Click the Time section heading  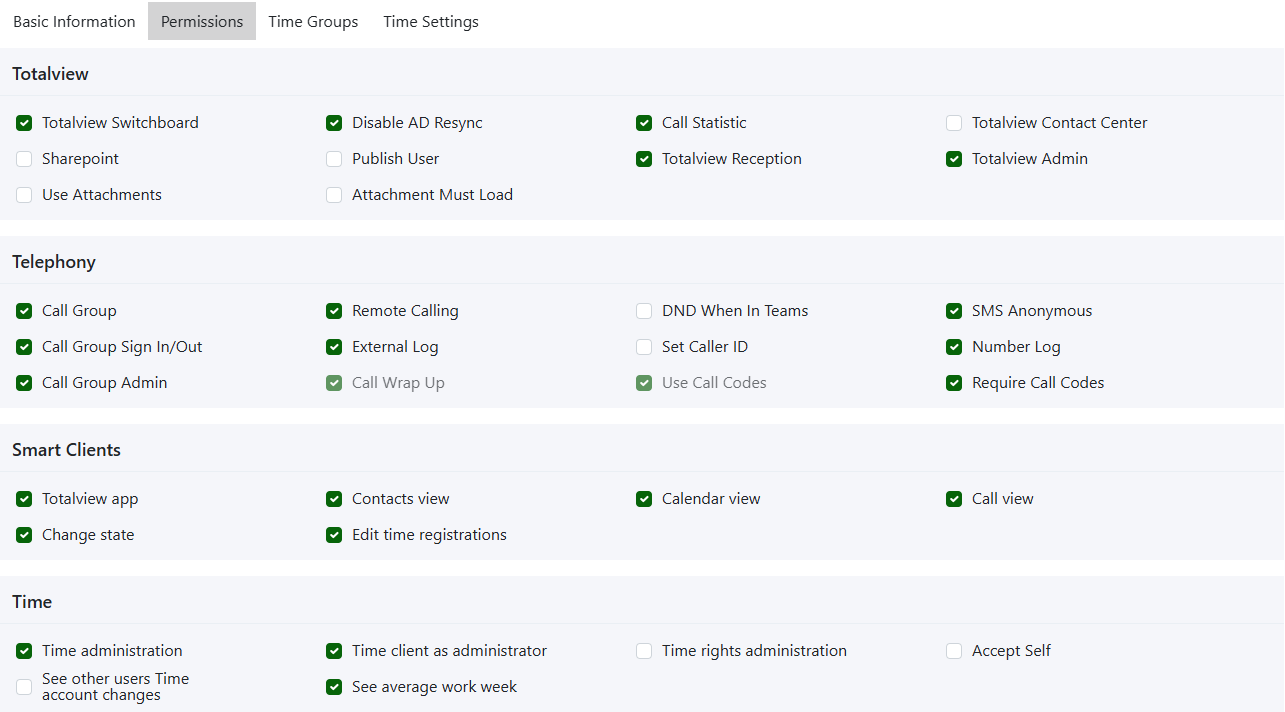32,602
